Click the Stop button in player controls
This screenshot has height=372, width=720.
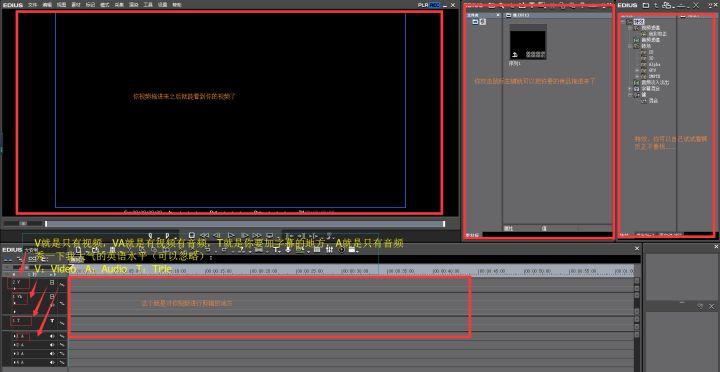[x=192, y=235]
